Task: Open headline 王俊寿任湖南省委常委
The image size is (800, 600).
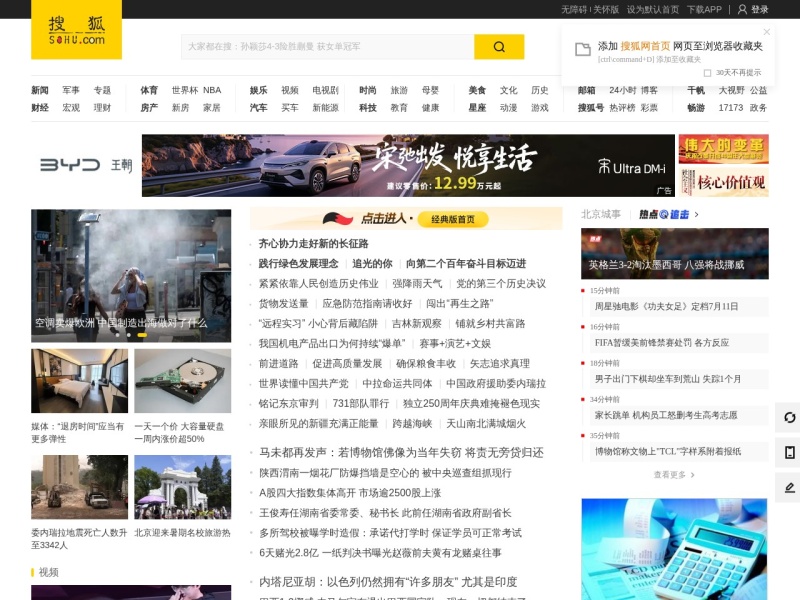Action: pyautogui.click(x=385, y=513)
